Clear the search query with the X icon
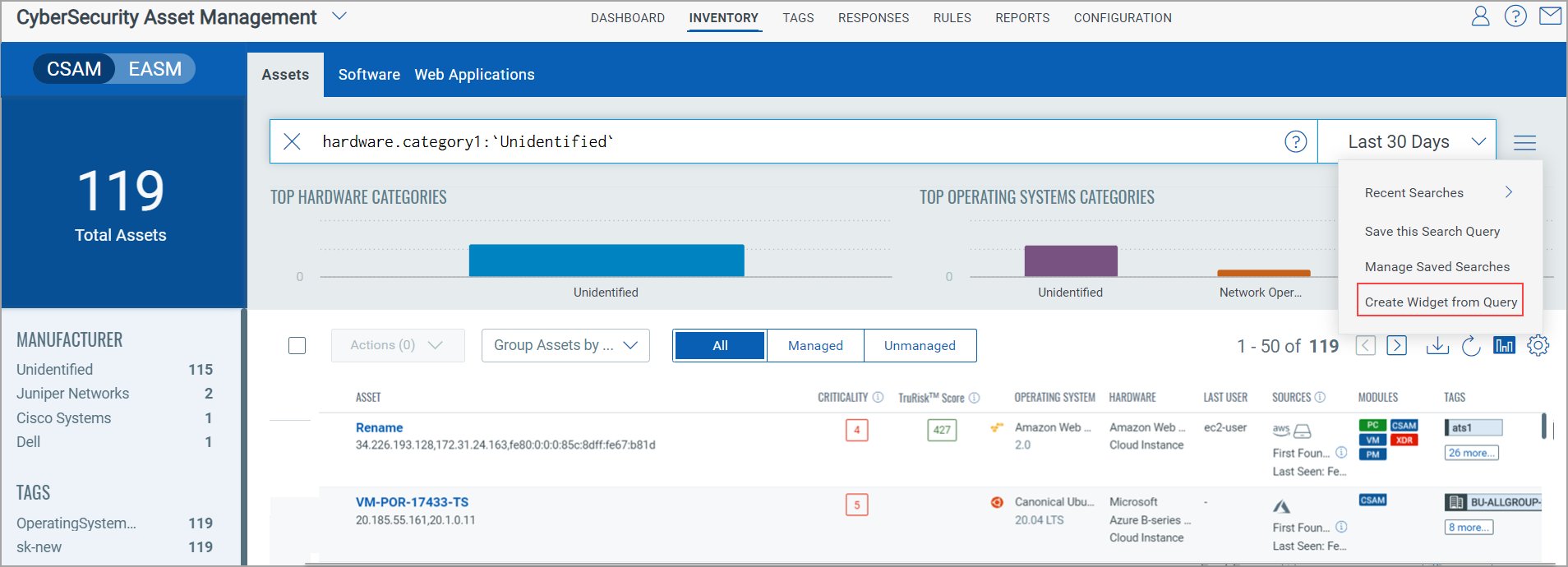The height and width of the screenshot is (567, 1568). point(292,141)
